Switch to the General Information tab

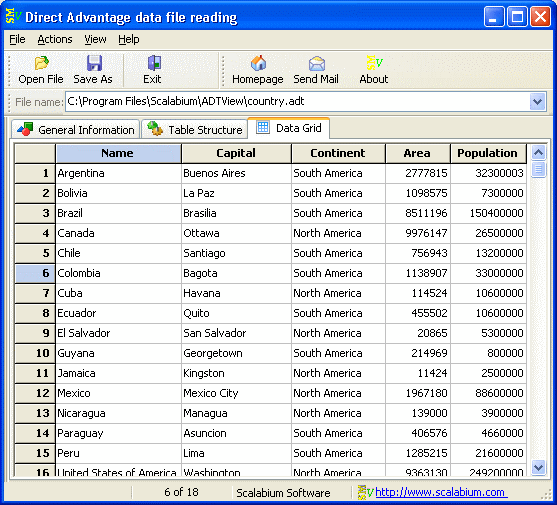75,130
